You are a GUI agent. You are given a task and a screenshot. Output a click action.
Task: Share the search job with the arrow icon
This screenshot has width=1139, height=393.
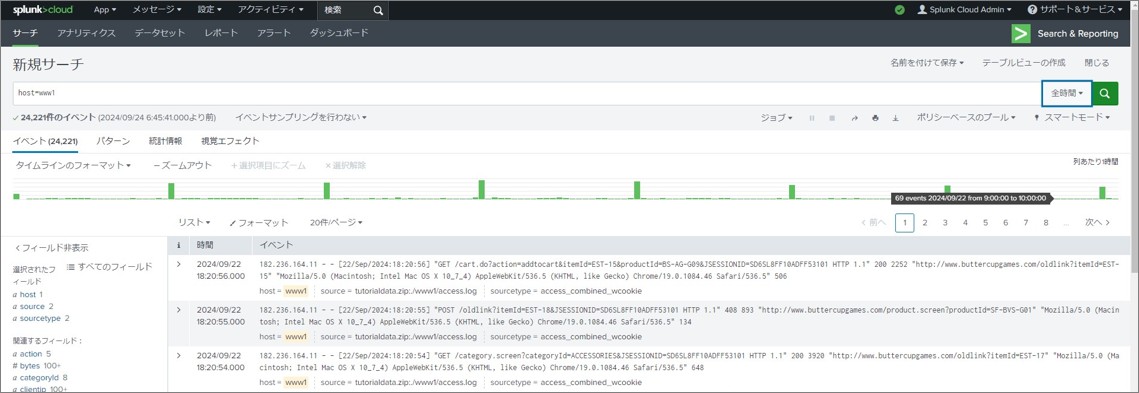click(854, 118)
